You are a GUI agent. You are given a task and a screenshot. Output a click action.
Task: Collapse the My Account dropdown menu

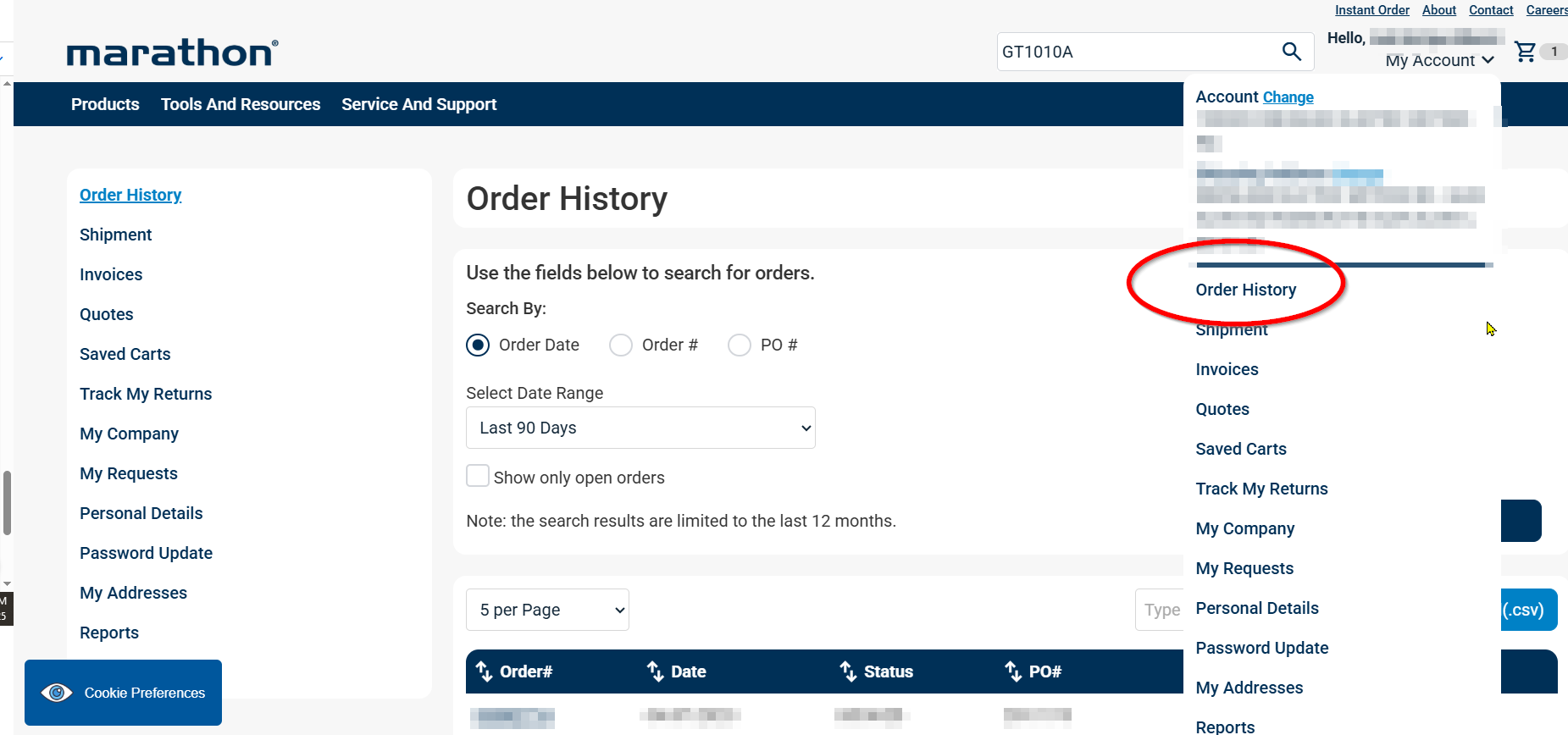click(x=1439, y=60)
